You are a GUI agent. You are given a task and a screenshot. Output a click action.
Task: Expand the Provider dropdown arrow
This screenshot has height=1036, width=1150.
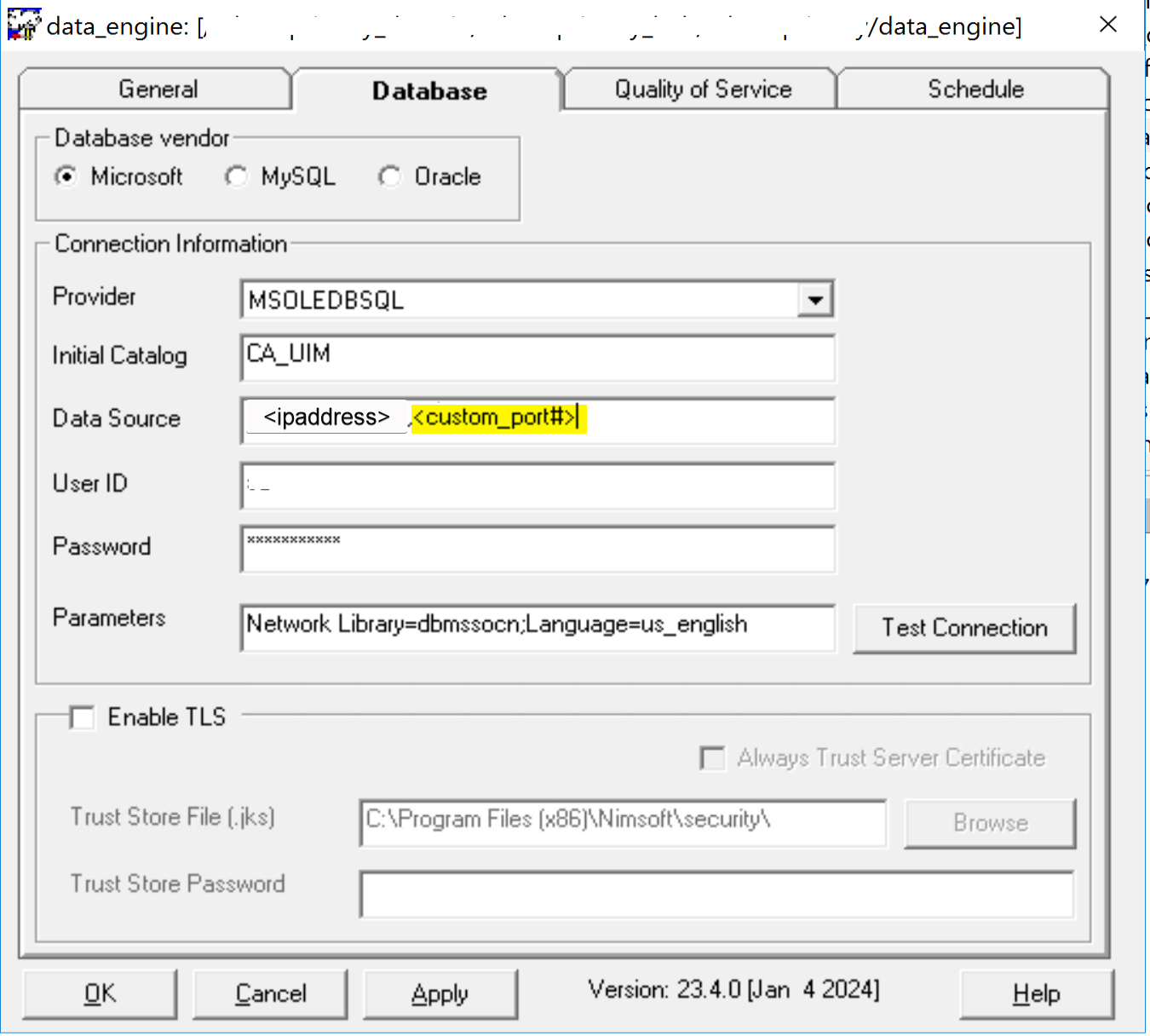pyautogui.click(x=815, y=300)
